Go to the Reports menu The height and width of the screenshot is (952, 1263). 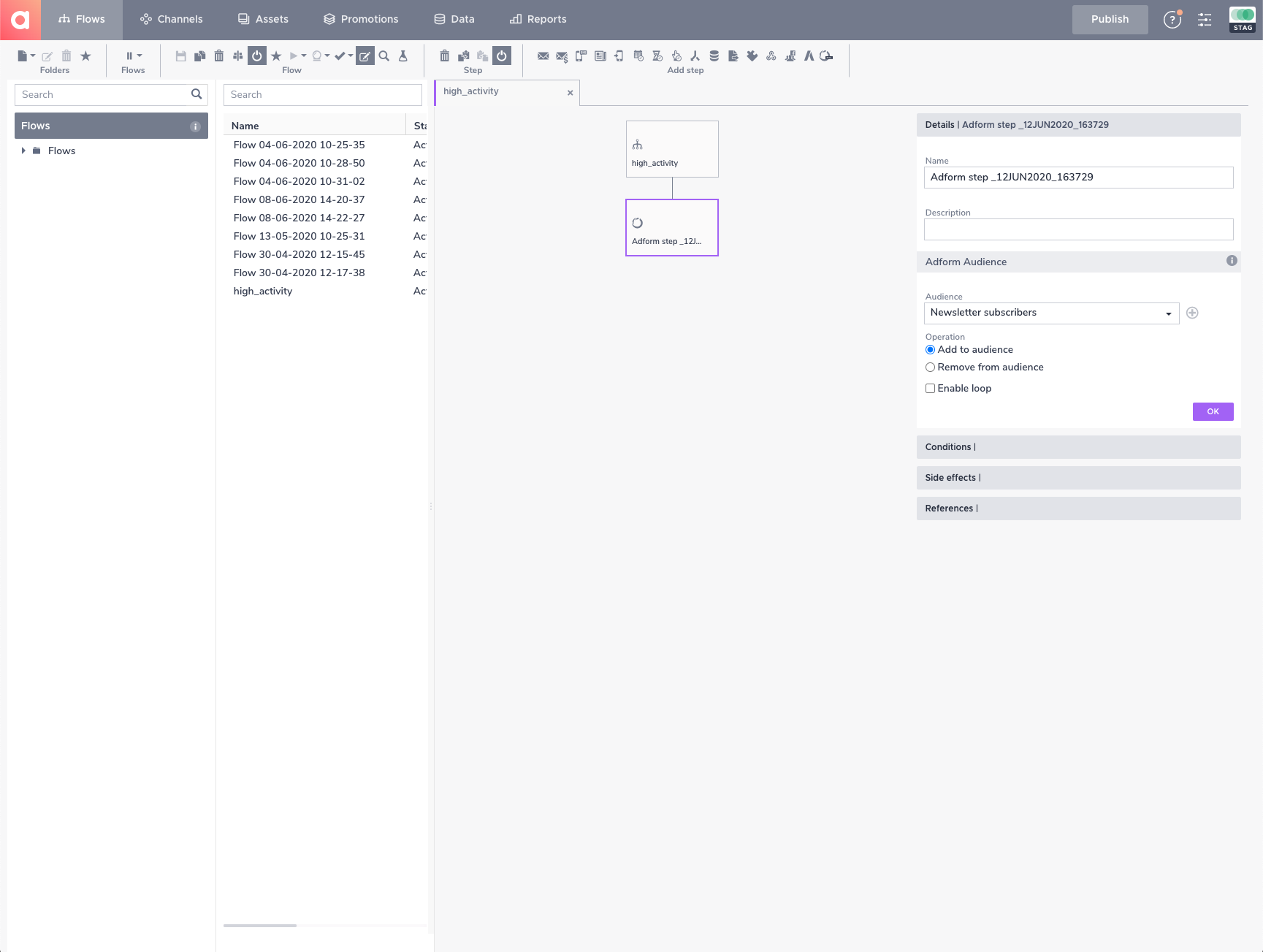(x=538, y=20)
